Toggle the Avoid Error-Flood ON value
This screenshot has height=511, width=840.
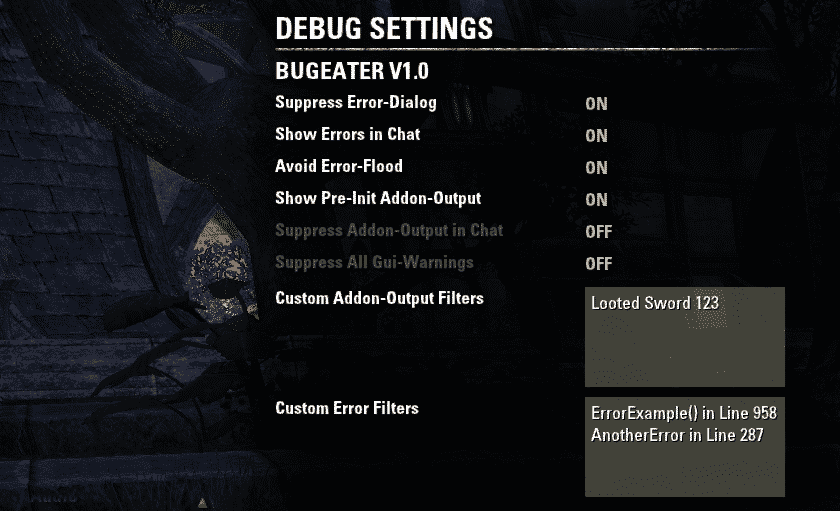pyautogui.click(x=596, y=168)
